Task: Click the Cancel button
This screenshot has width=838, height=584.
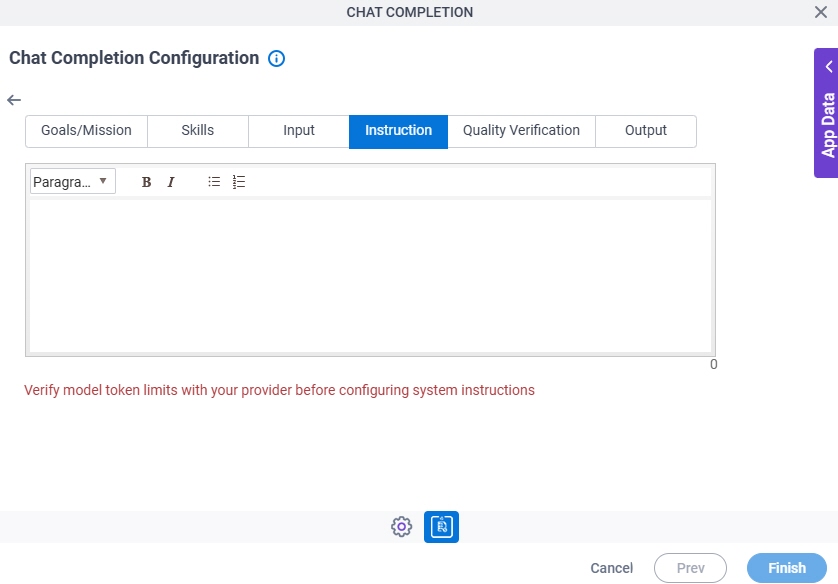Action: [x=611, y=568]
